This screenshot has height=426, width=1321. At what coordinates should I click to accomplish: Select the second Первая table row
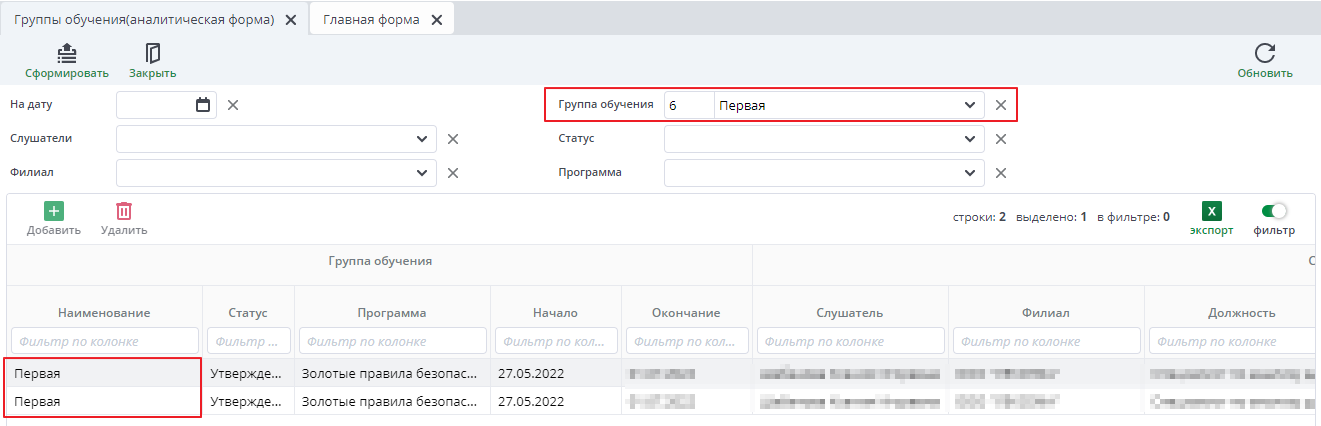[x=104, y=402]
